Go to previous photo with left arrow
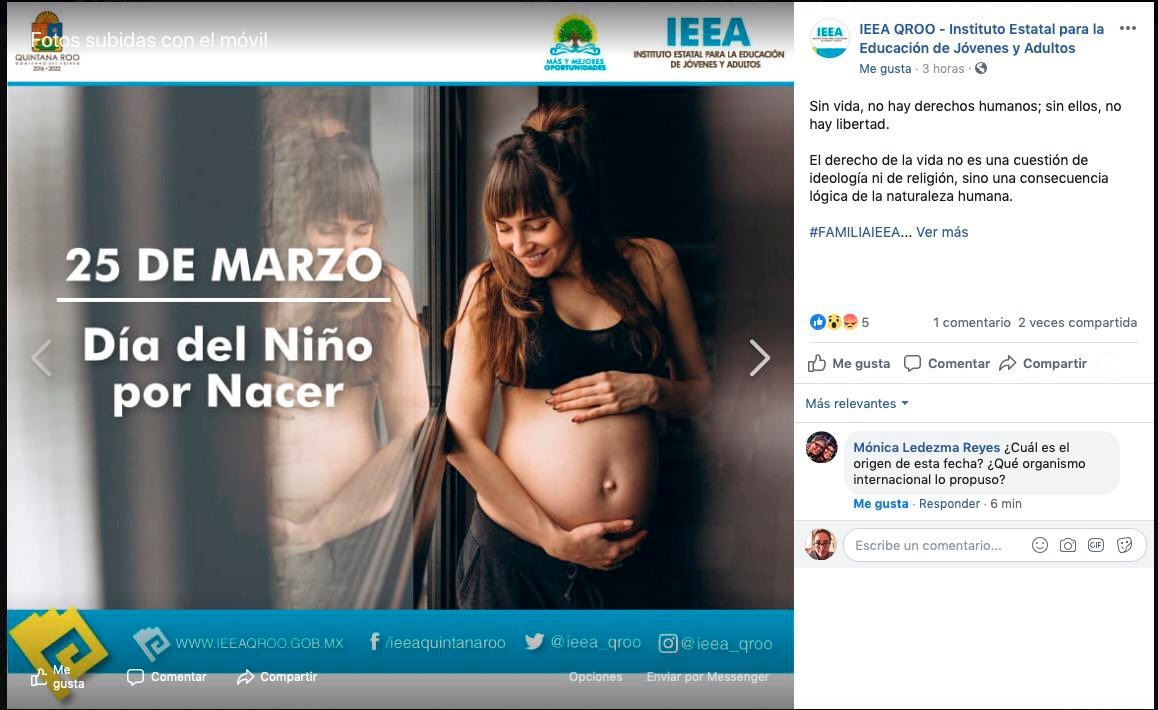This screenshot has width=1158, height=710. 41,358
